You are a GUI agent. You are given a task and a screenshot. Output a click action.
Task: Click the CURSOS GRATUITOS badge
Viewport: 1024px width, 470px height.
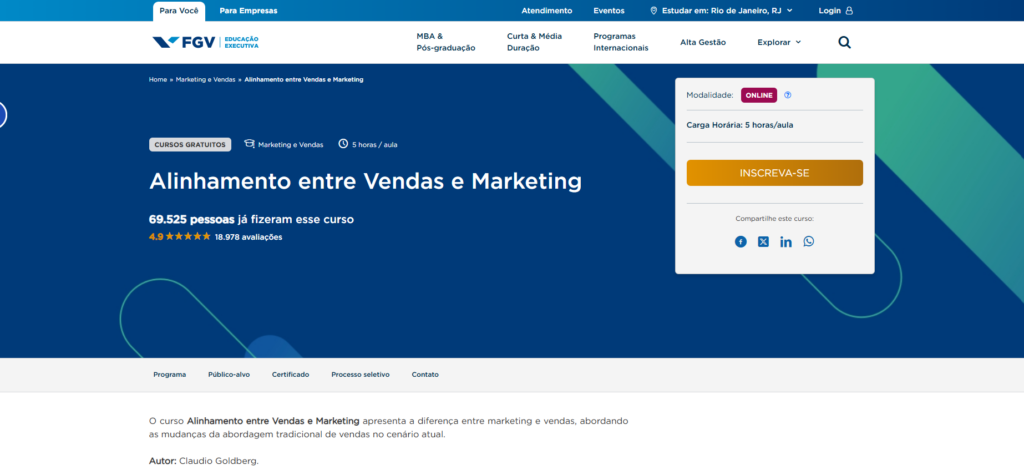click(x=190, y=144)
